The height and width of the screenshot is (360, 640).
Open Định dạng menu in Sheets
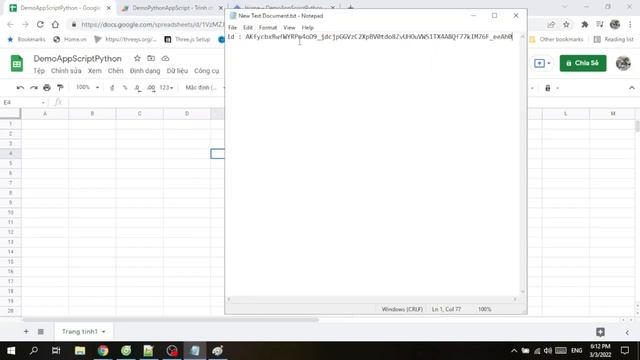145,71
